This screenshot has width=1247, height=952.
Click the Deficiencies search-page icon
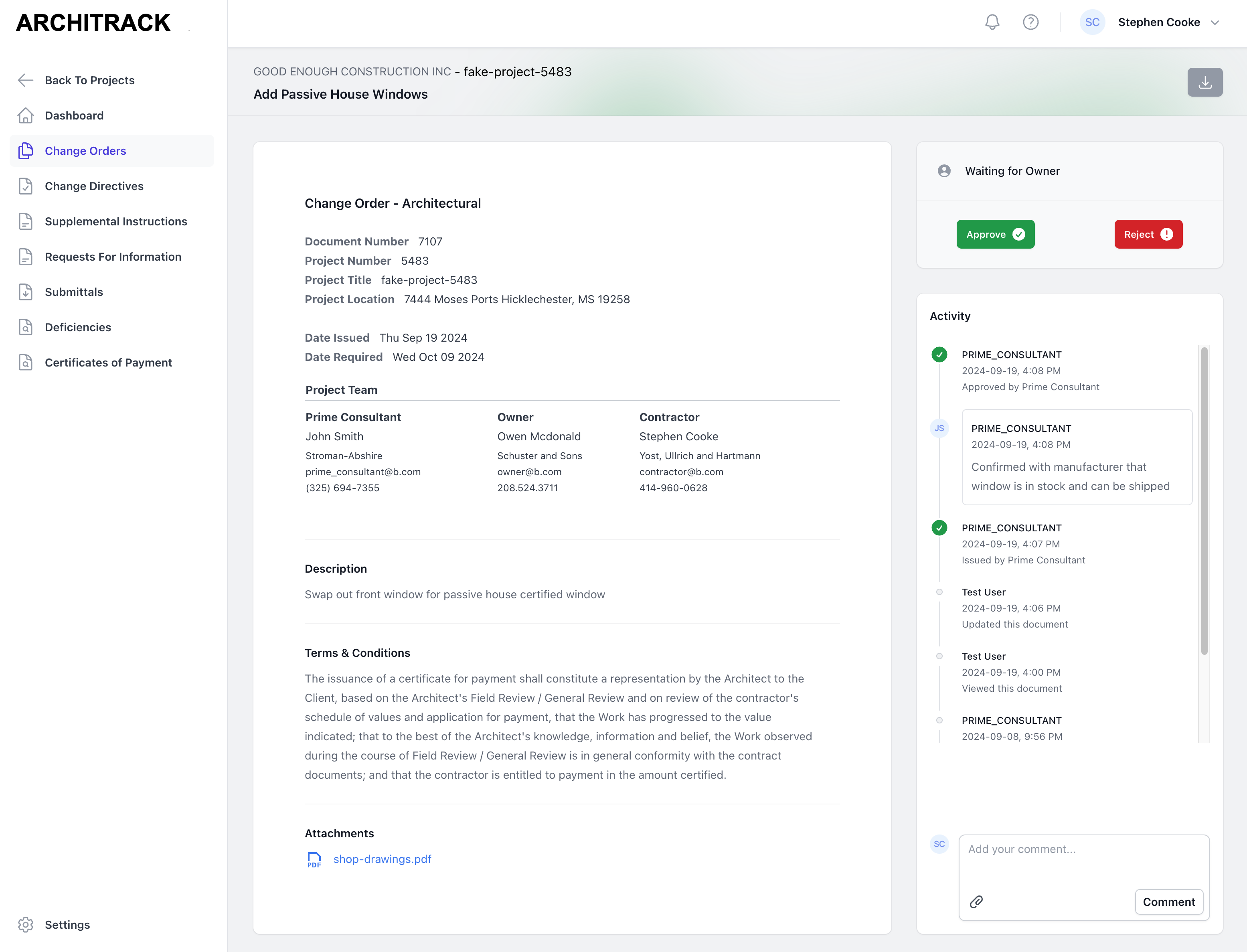pos(26,327)
